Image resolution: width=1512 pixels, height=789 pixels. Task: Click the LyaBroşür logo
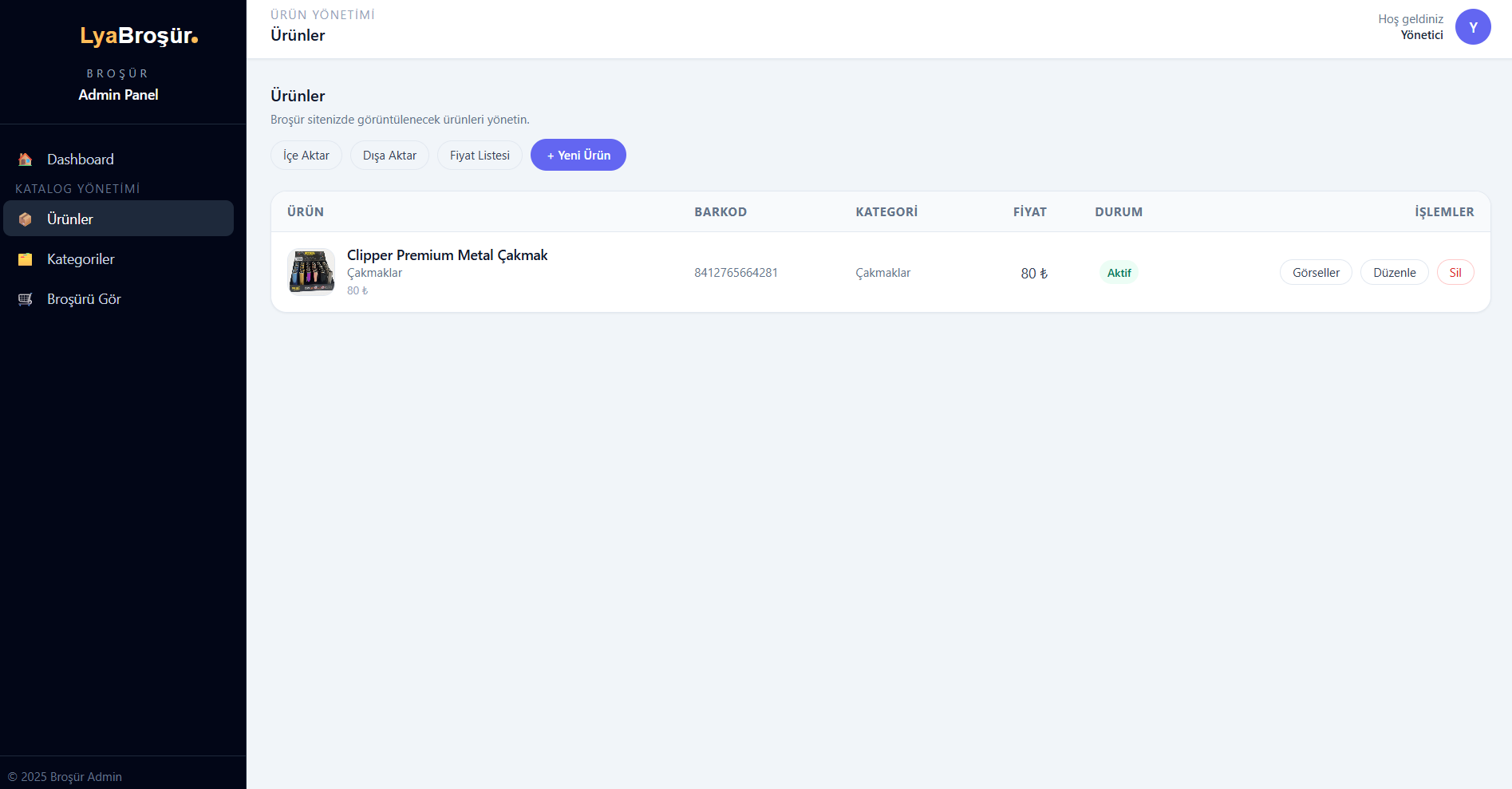pos(139,36)
